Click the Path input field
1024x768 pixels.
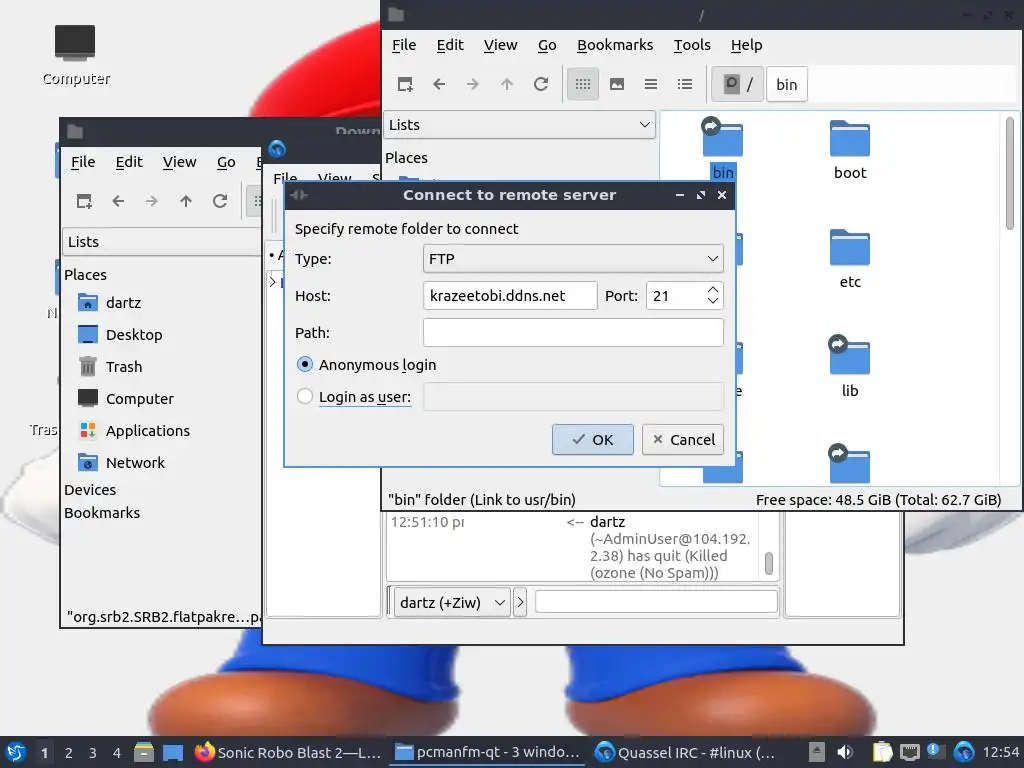(573, 332)
